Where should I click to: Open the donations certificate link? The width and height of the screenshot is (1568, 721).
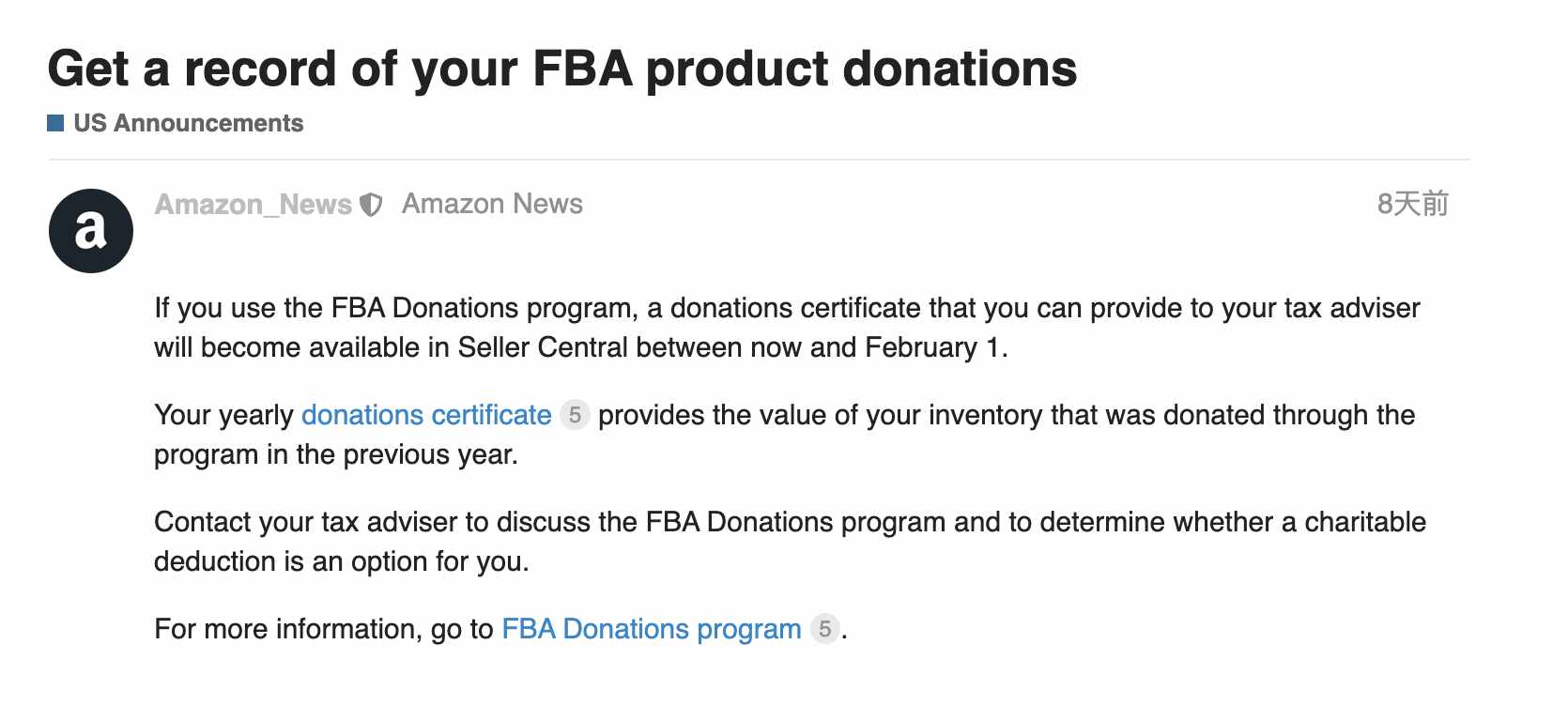pos(426,415)
